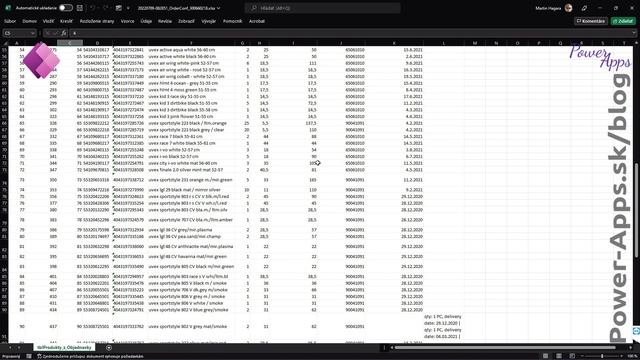Viewport: 640px width, 360px height.
Task: Click the vertical scrollbar thumb
Action: (637, 210)
